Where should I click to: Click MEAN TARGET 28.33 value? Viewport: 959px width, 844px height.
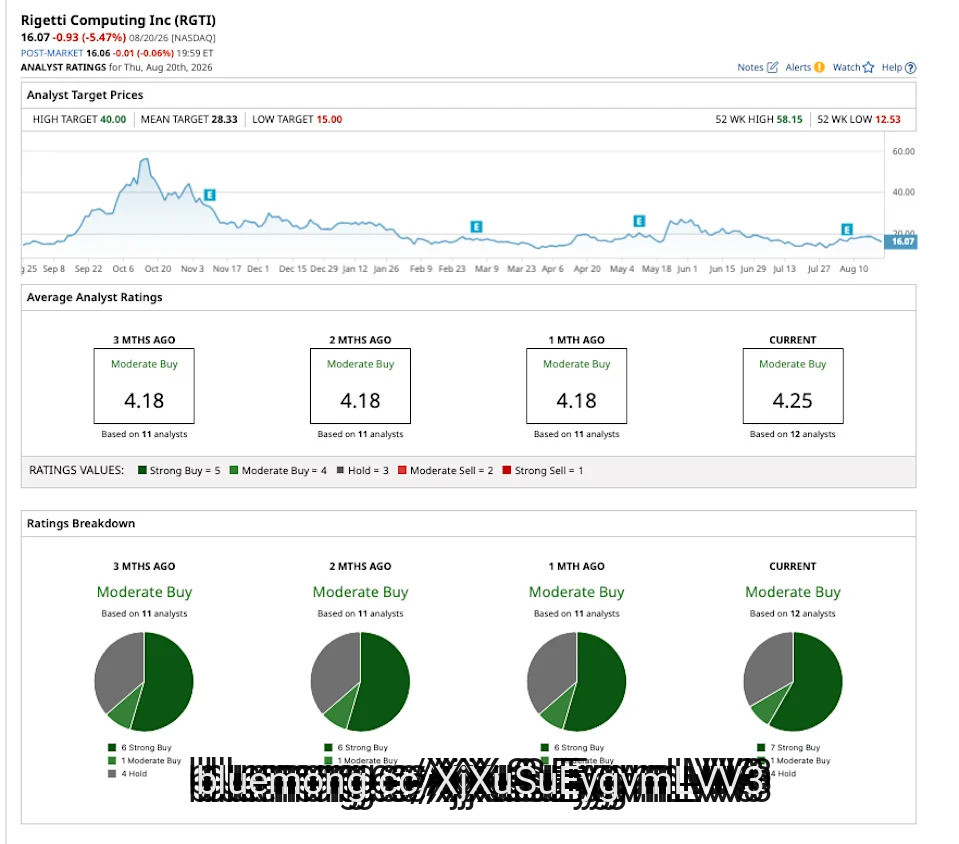pyautogui.click(x=224, y=119)
